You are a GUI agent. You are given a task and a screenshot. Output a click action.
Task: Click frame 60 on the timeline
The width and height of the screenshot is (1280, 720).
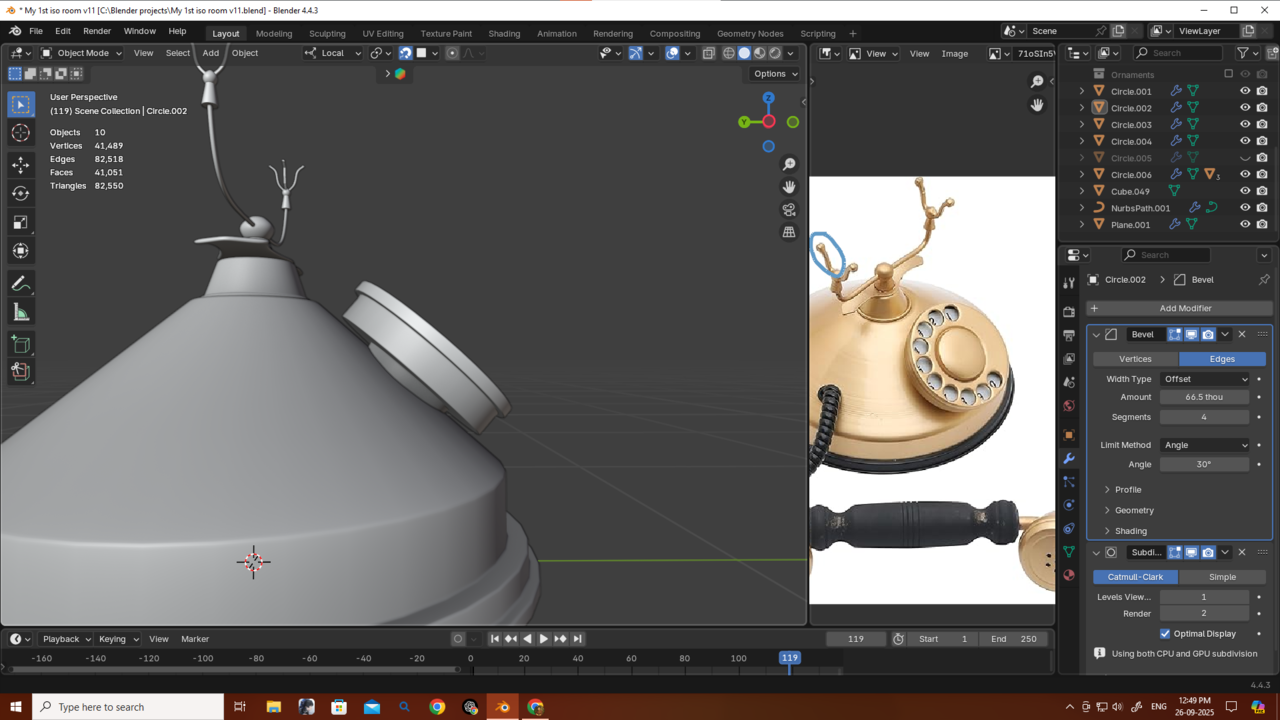(x=631, y=658)
